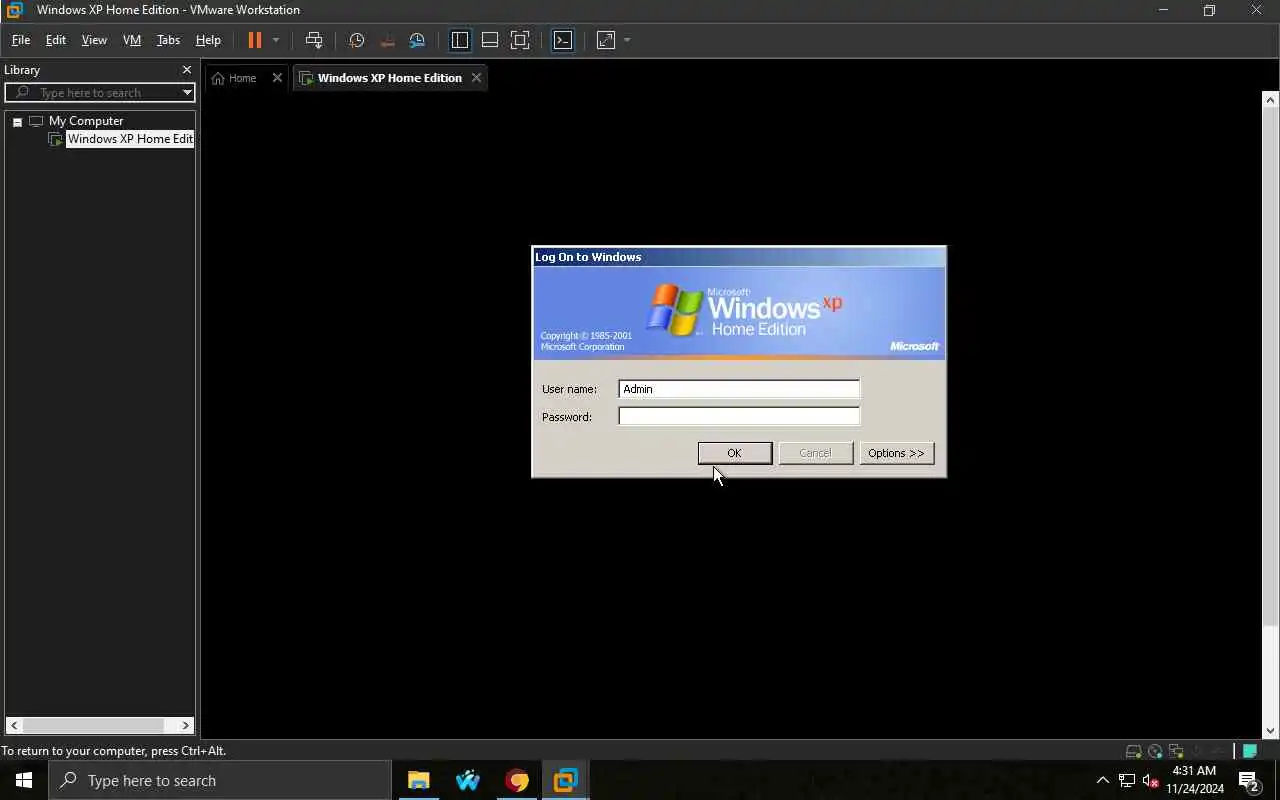Click the VM view scroll down arrow
1280x800 pixels.
click(1270, 731)
